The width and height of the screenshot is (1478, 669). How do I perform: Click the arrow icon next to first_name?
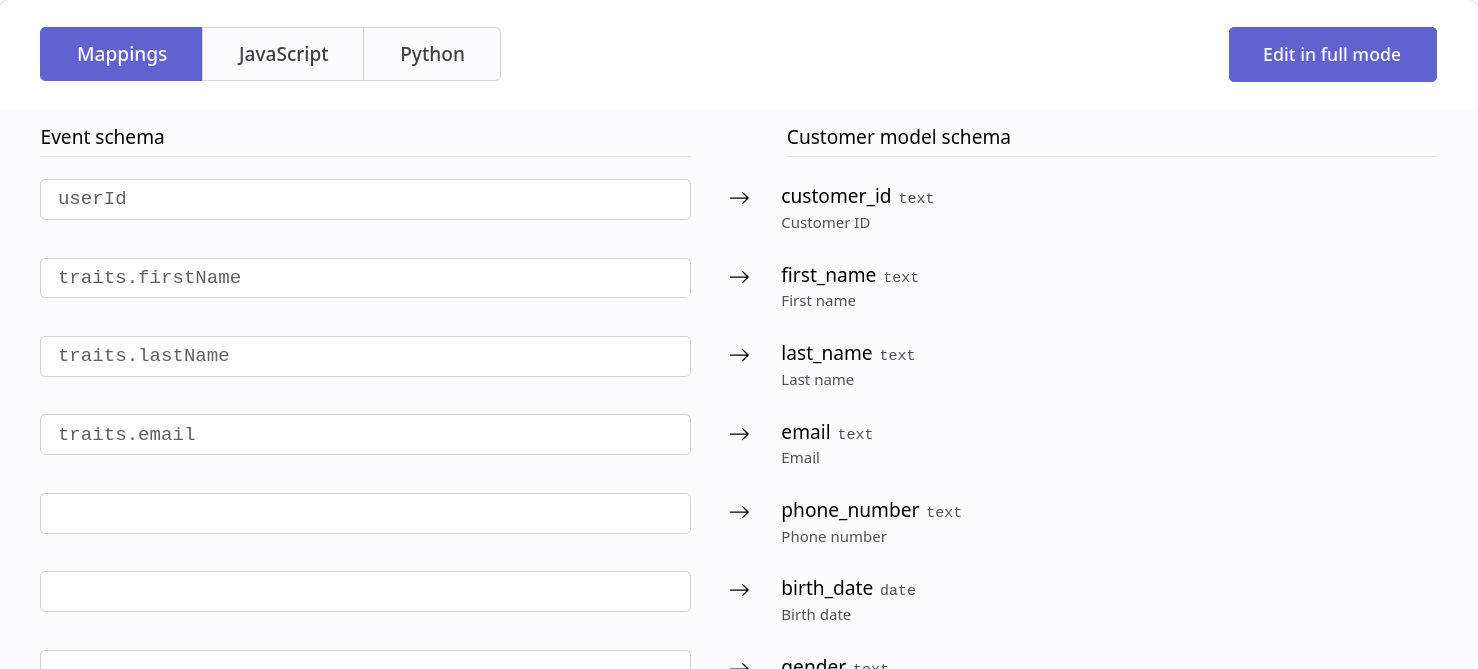coord(739,278)
